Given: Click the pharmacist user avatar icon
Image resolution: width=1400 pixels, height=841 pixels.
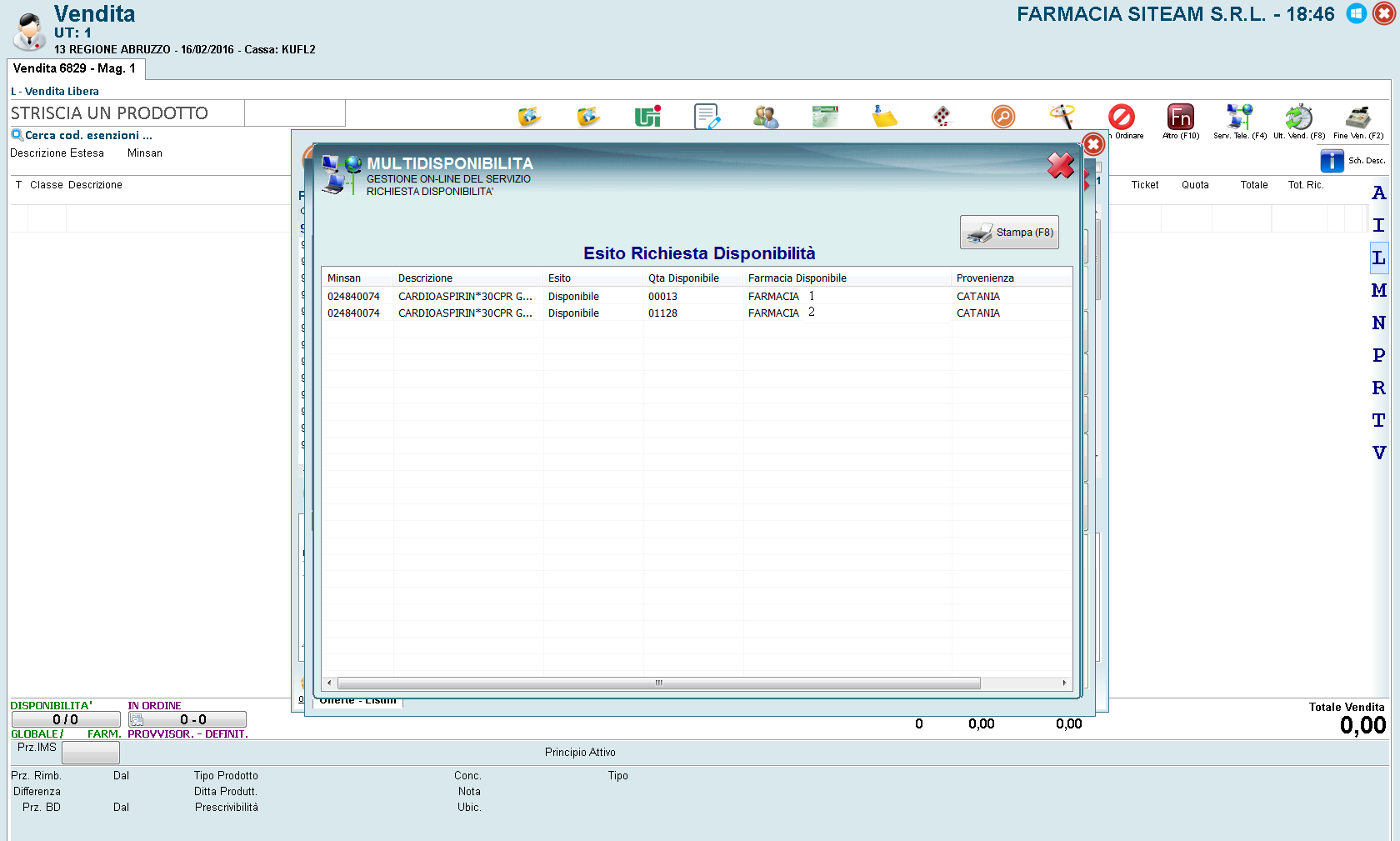Looking at the screenshot, I should tap(29, 31).
